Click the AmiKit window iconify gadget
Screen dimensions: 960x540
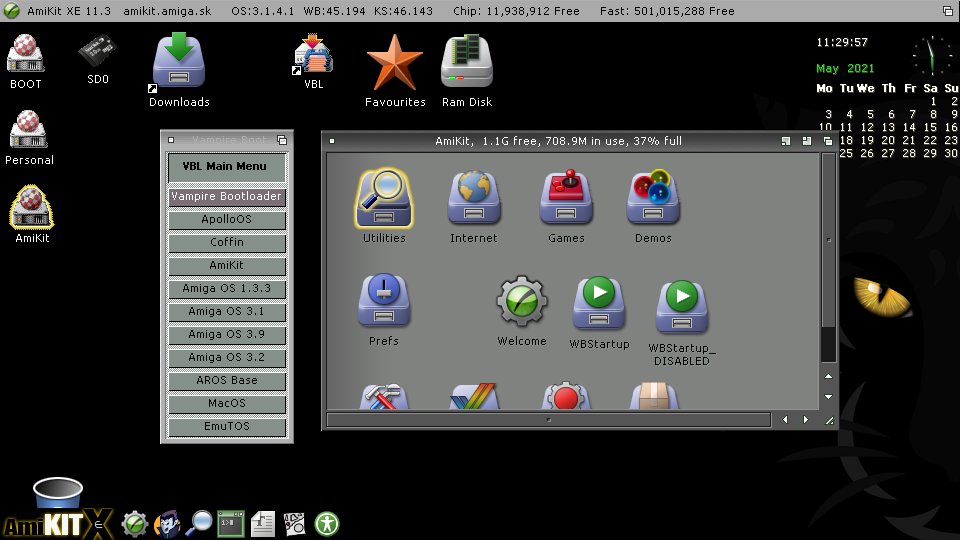(x=786, y=141)
